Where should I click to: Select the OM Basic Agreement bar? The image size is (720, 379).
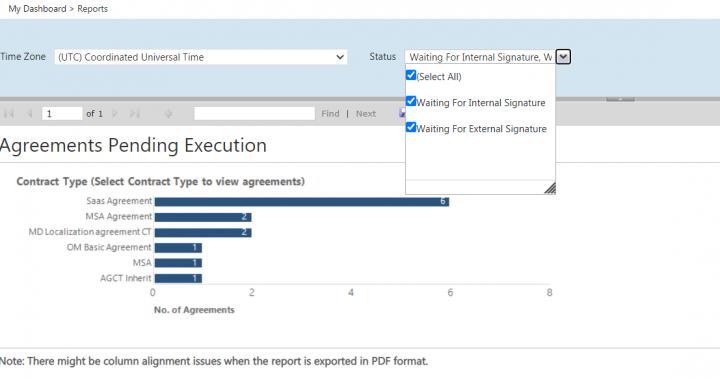(178, 248)
